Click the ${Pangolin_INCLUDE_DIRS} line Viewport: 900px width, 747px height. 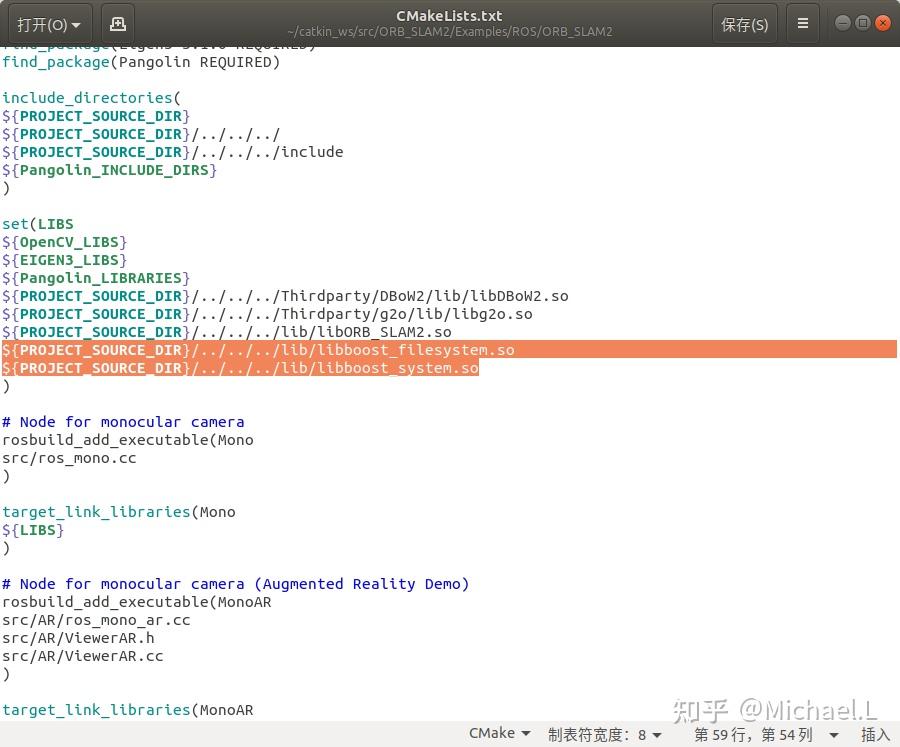pyautogui.click(x=109, y=170)
